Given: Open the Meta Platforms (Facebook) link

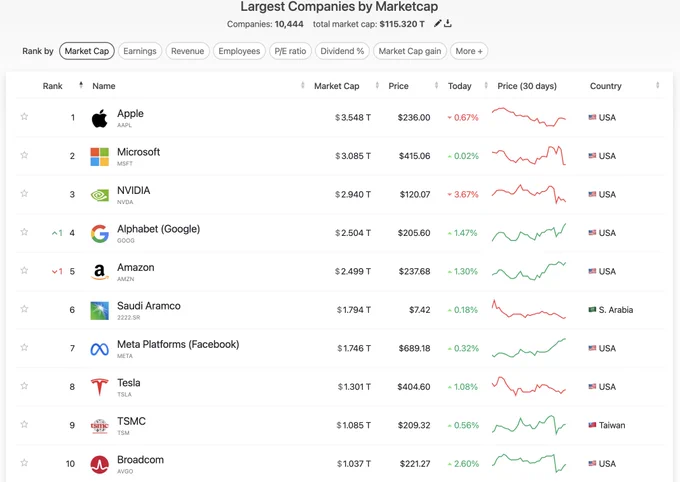Looking at the screenshot, I should coord(178,344).
